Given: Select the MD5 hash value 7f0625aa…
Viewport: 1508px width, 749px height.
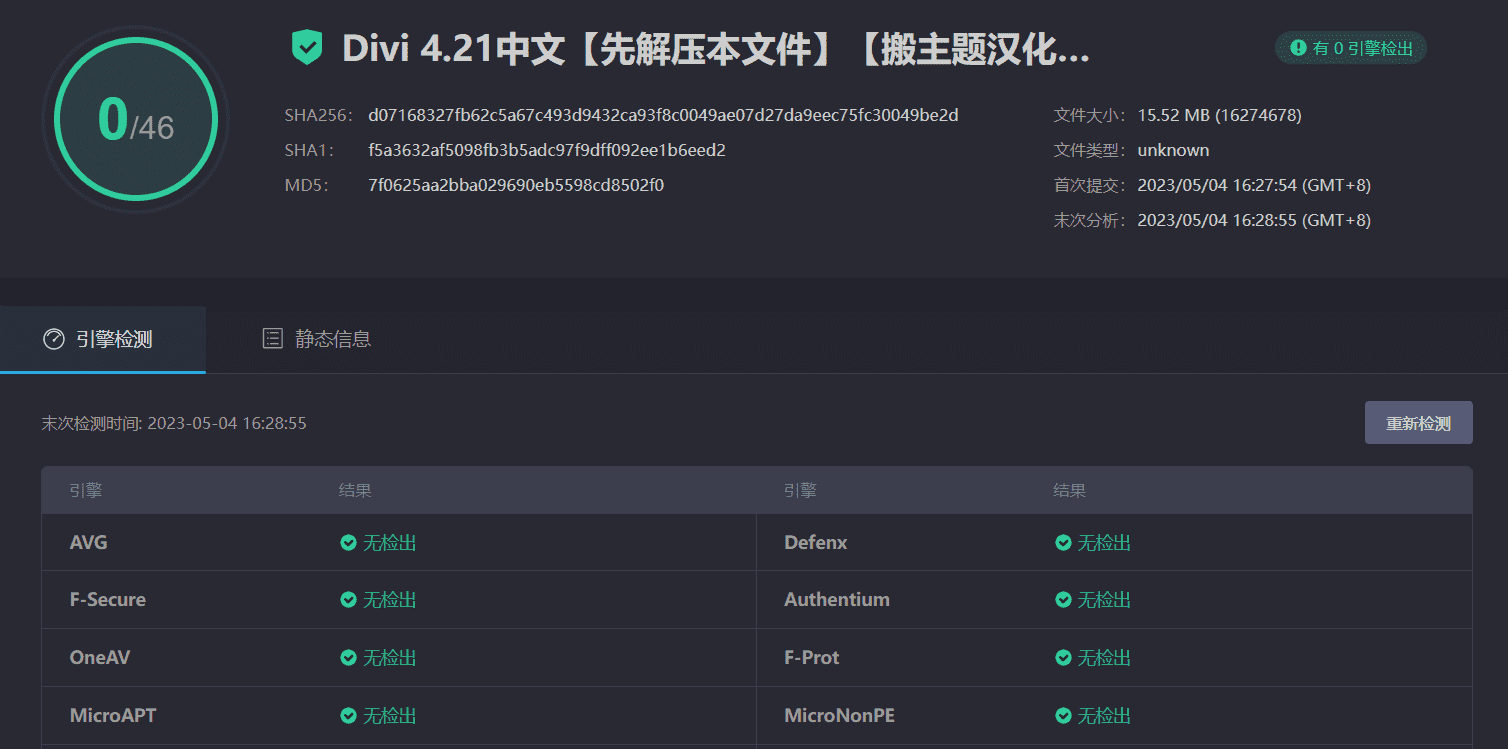Looking at the screenshot, I should coord(516,185).
